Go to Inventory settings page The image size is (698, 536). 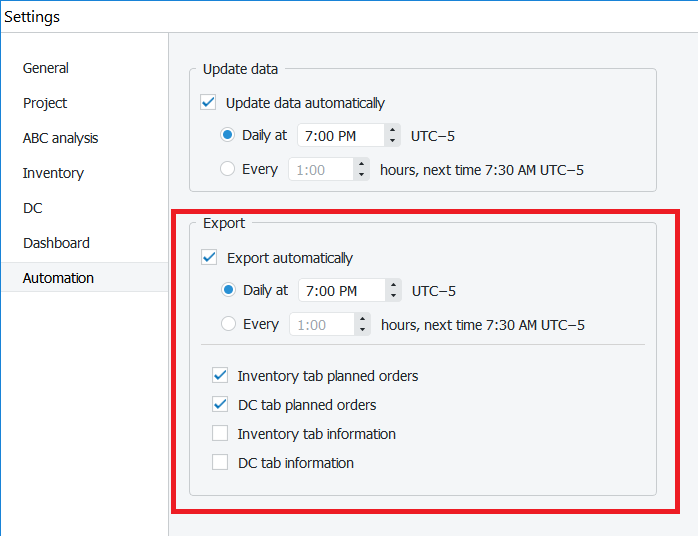click(53, 173)
